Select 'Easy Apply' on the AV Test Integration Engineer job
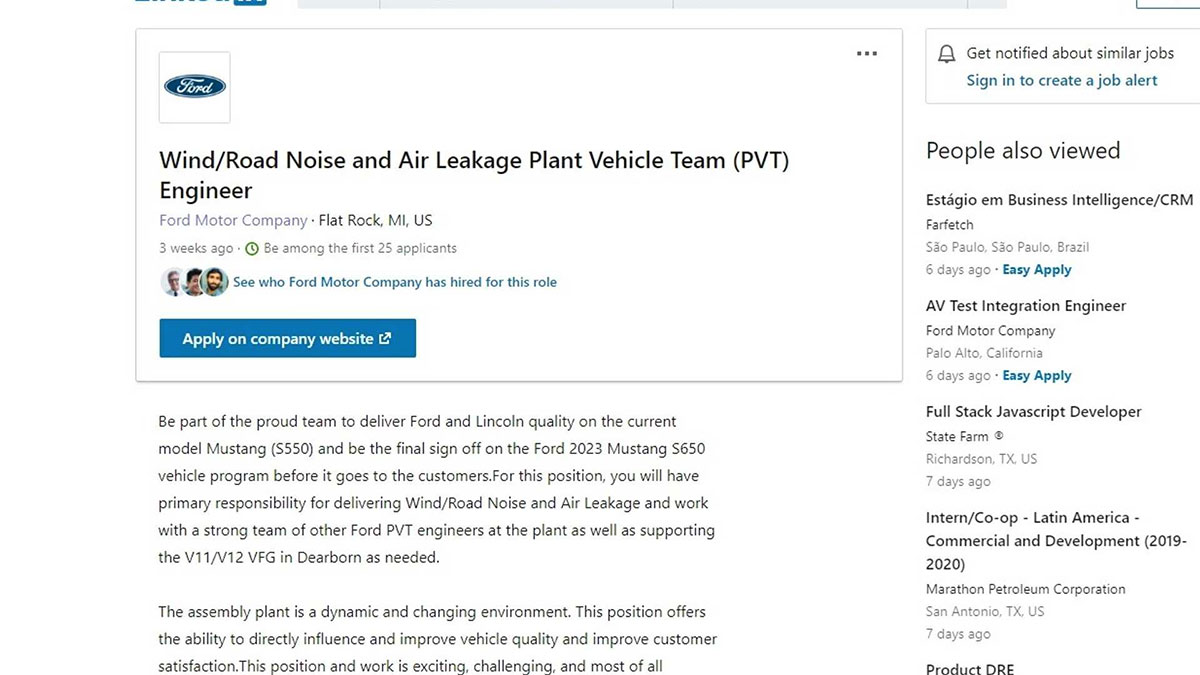Image resolution: width=1200 pixels, height=675 pixels. (1037, 375)
